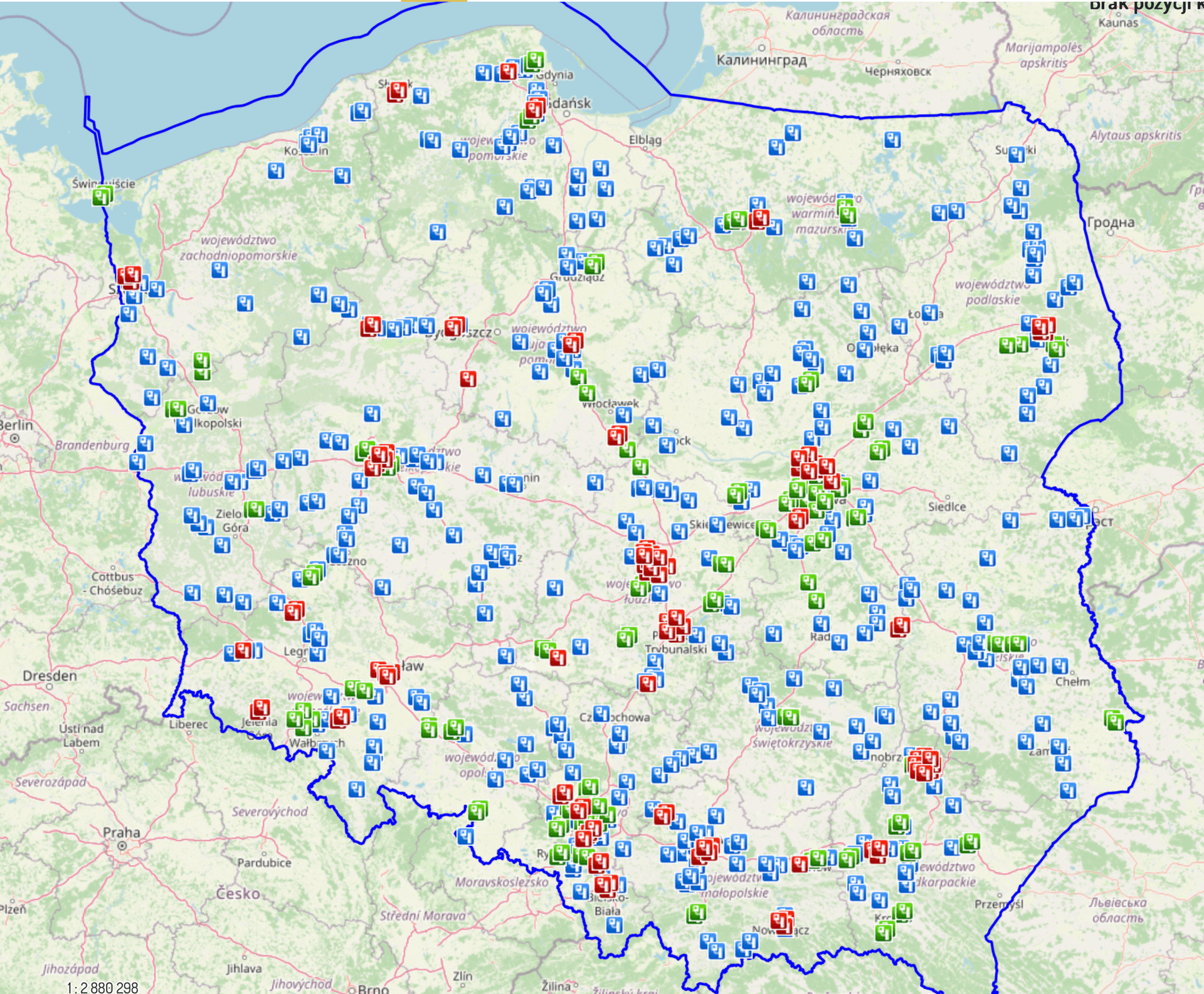Click the Berlin city label
Image resolution: width=1204 pixels, height=994 pixels.
(16, 425)
